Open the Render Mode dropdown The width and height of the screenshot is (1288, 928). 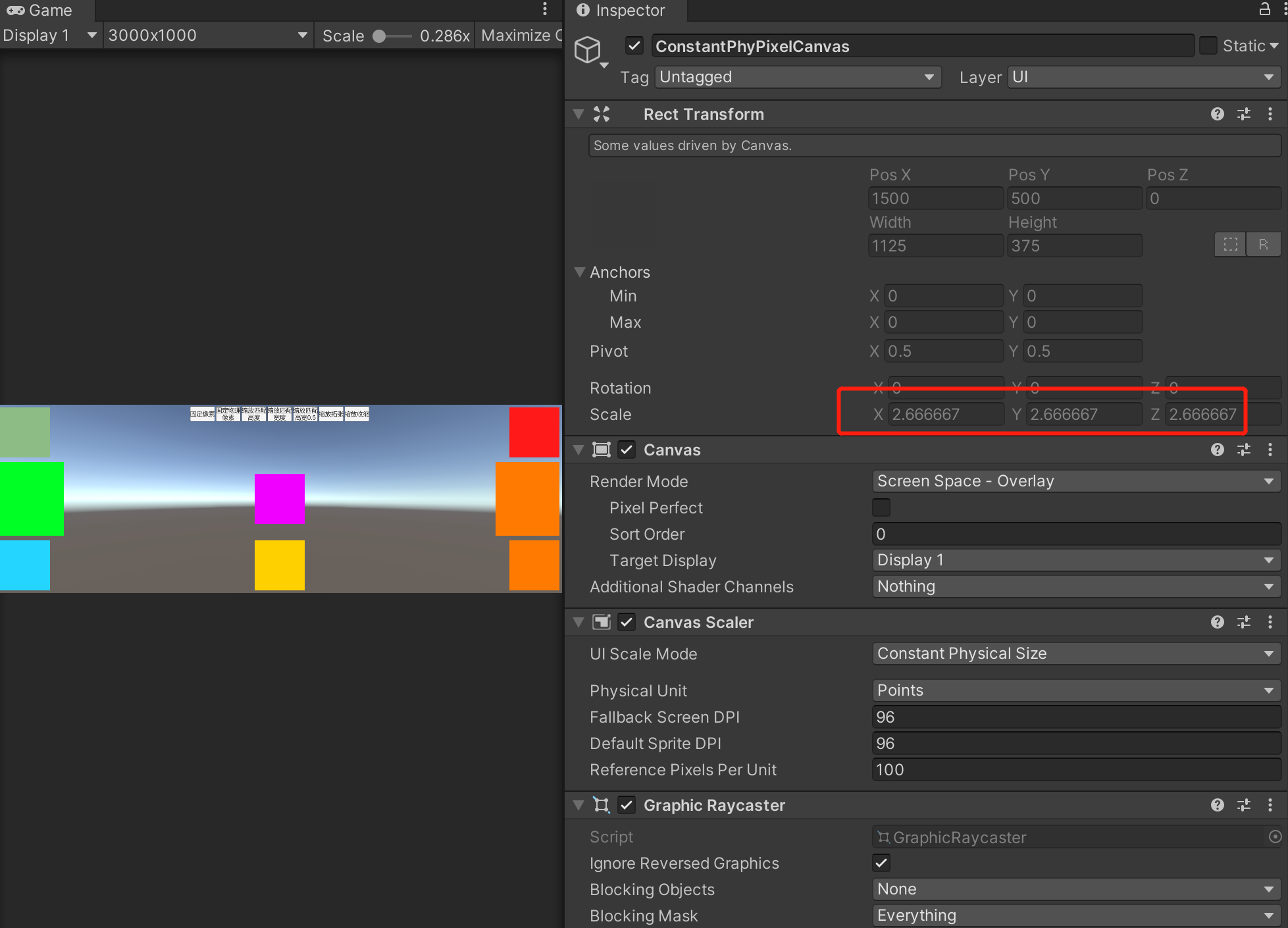pyautogui.click(x=1075, y=481)
